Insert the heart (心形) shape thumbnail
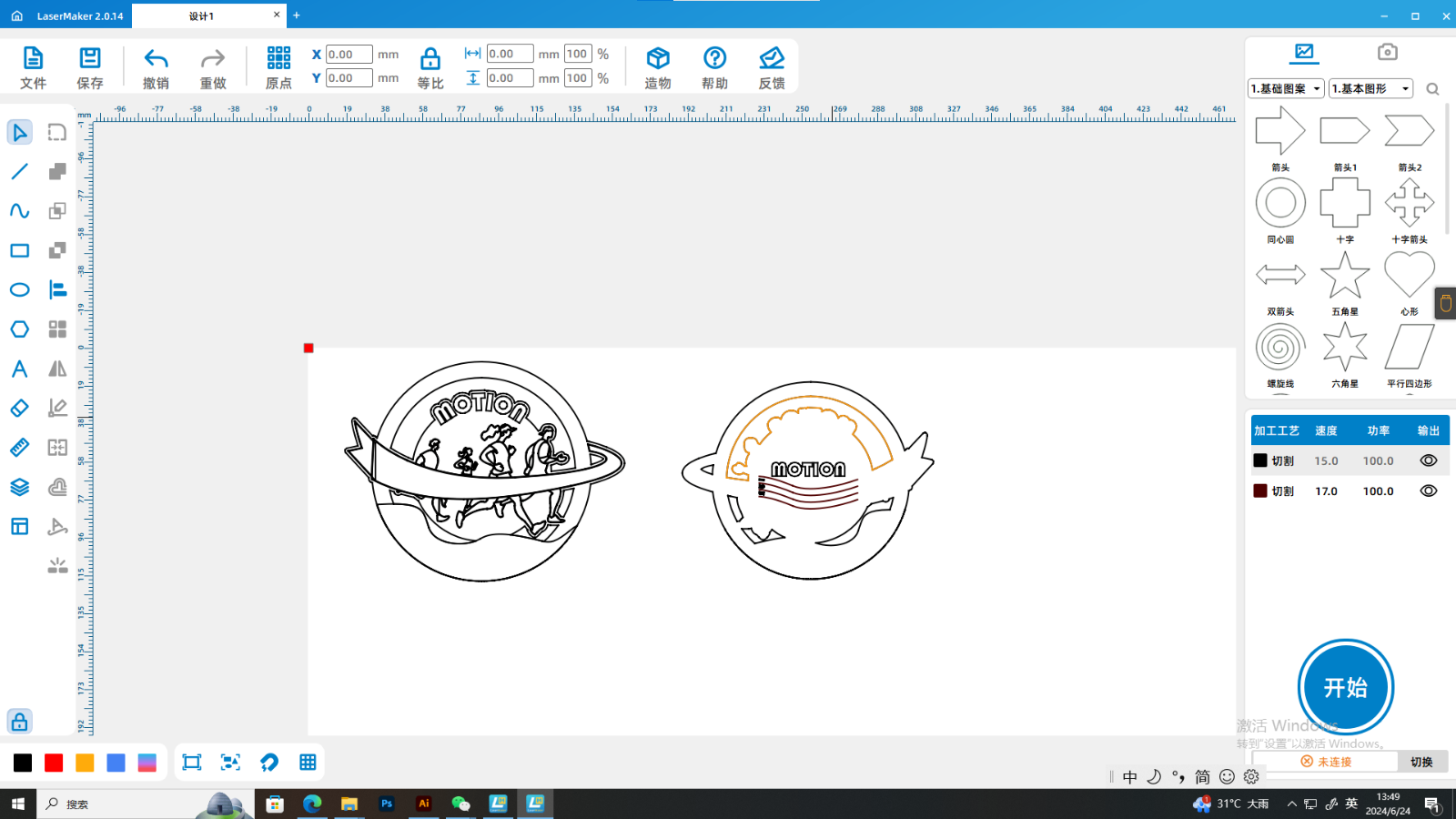Image resolution: width=1456 pixels, height=819 pixels. 1409,276
